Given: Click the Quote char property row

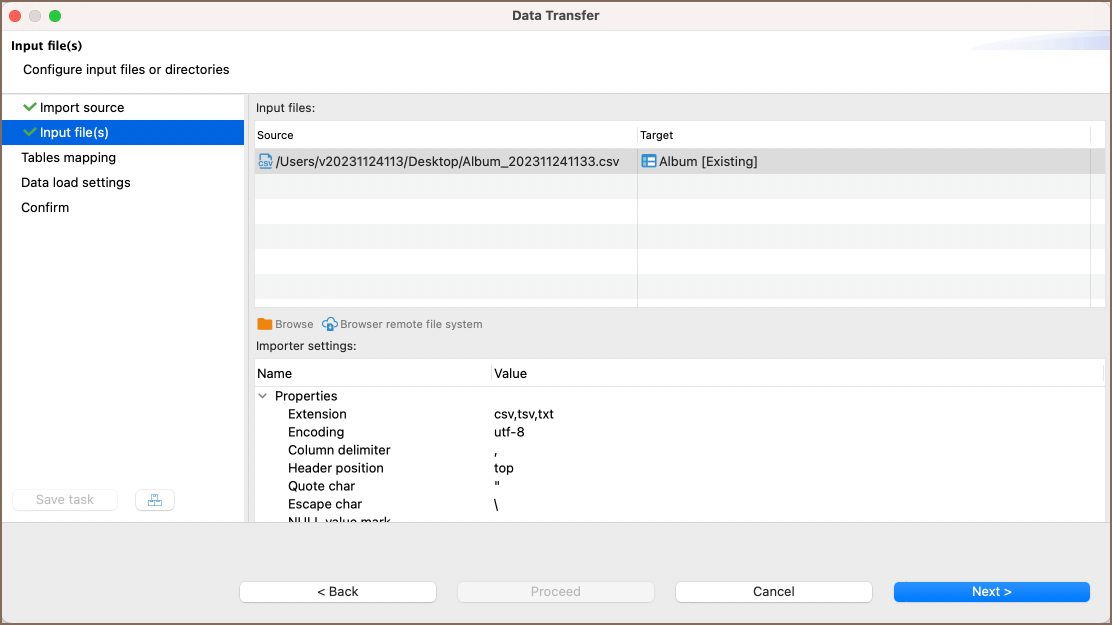Looking at the screenshot, I should pos(321,486).
